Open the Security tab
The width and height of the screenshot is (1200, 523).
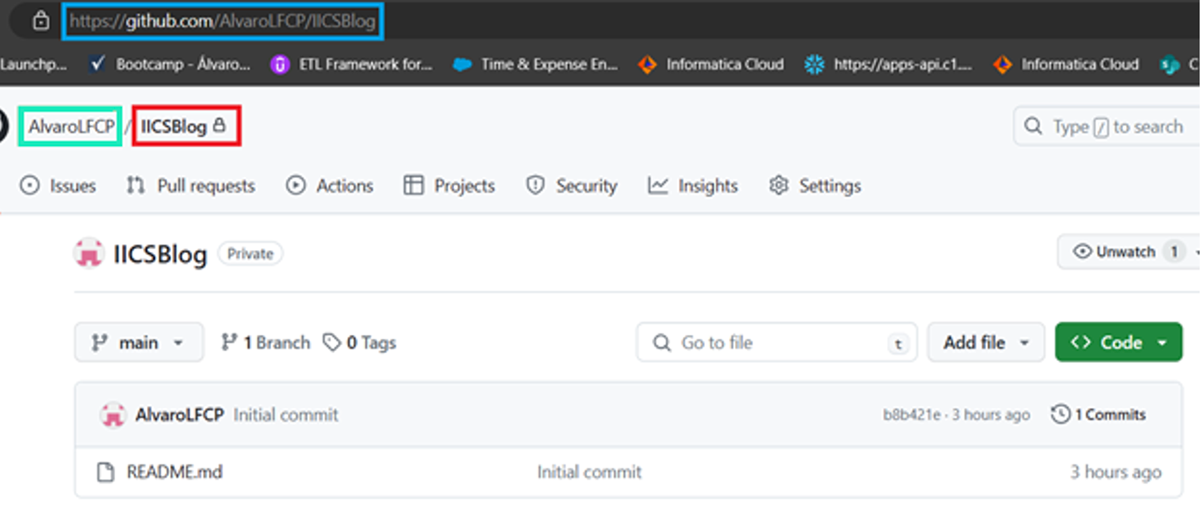tap(571, 186)
